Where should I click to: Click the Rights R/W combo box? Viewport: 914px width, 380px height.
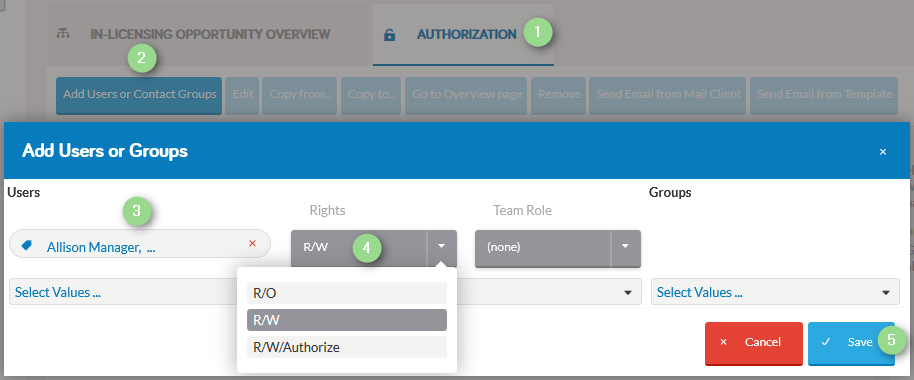(x=374, y=248)
